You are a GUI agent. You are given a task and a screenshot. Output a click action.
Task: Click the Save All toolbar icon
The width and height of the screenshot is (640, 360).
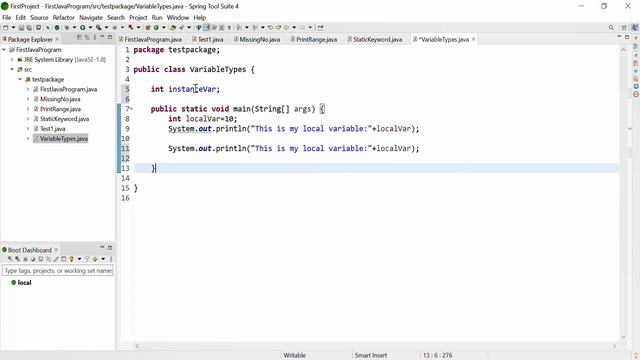[29, 28]
